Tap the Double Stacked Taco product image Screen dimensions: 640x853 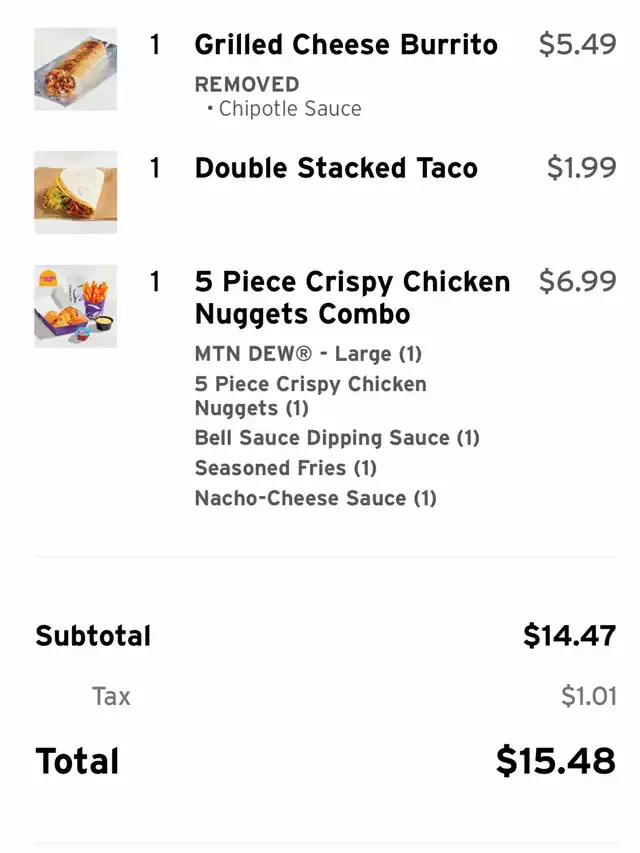tap(75, 192)
